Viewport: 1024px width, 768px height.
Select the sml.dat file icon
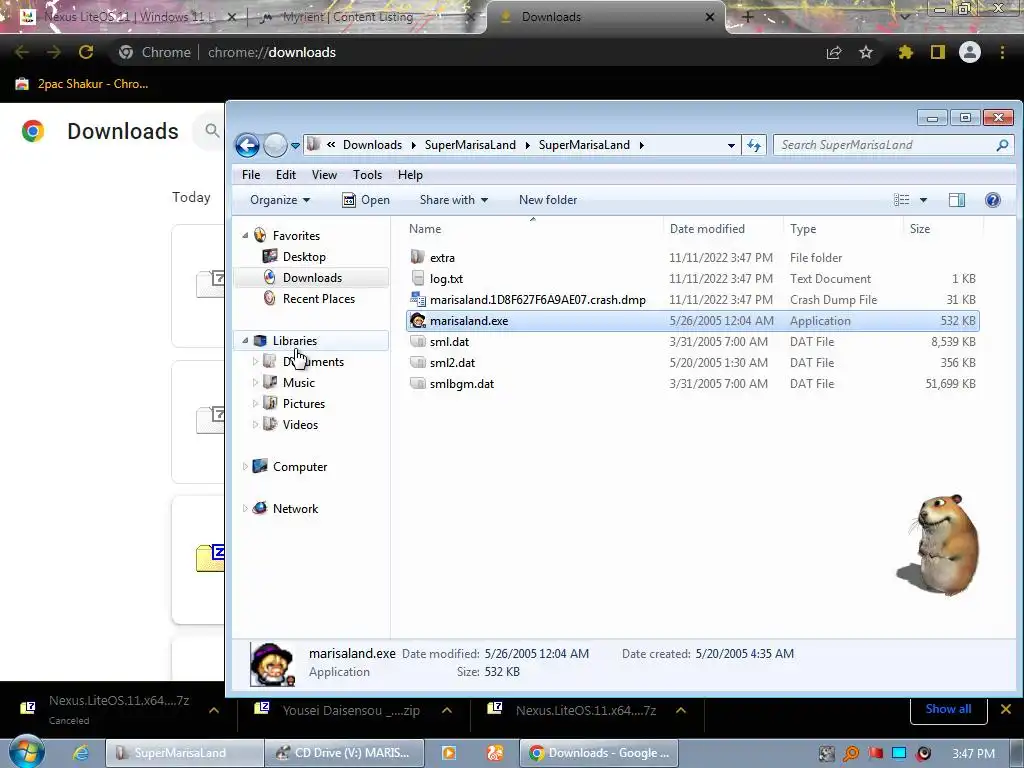[418, 342]
